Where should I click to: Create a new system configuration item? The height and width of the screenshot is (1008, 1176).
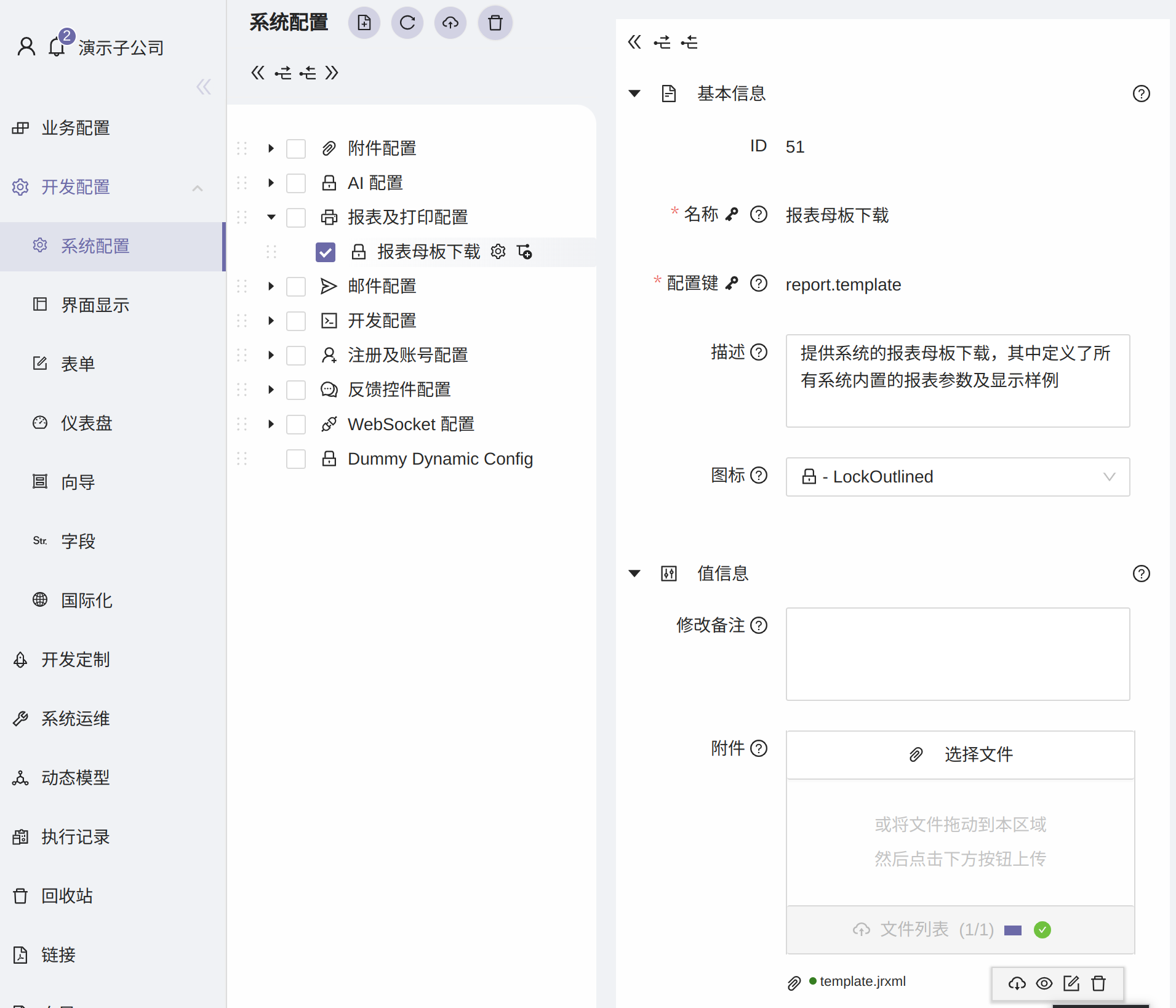[x=364, y=23]
